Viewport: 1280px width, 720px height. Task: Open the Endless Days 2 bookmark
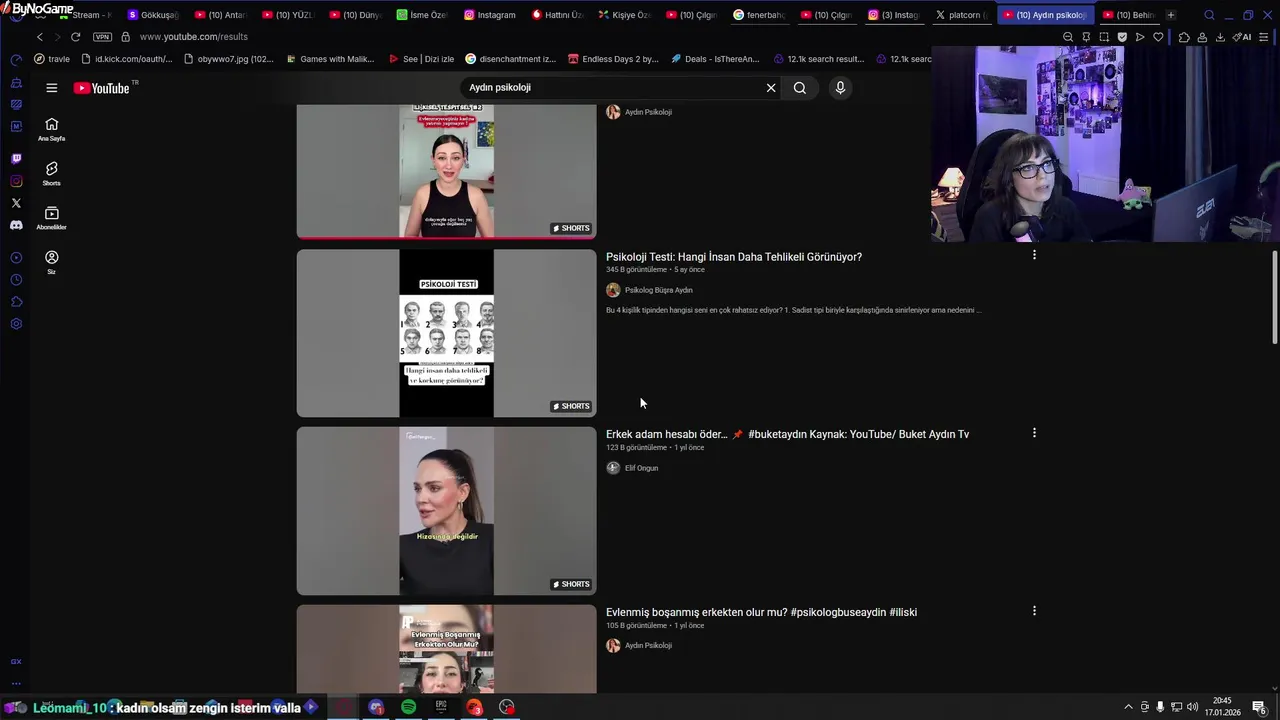pyautogui.click(x=613, y=59)
